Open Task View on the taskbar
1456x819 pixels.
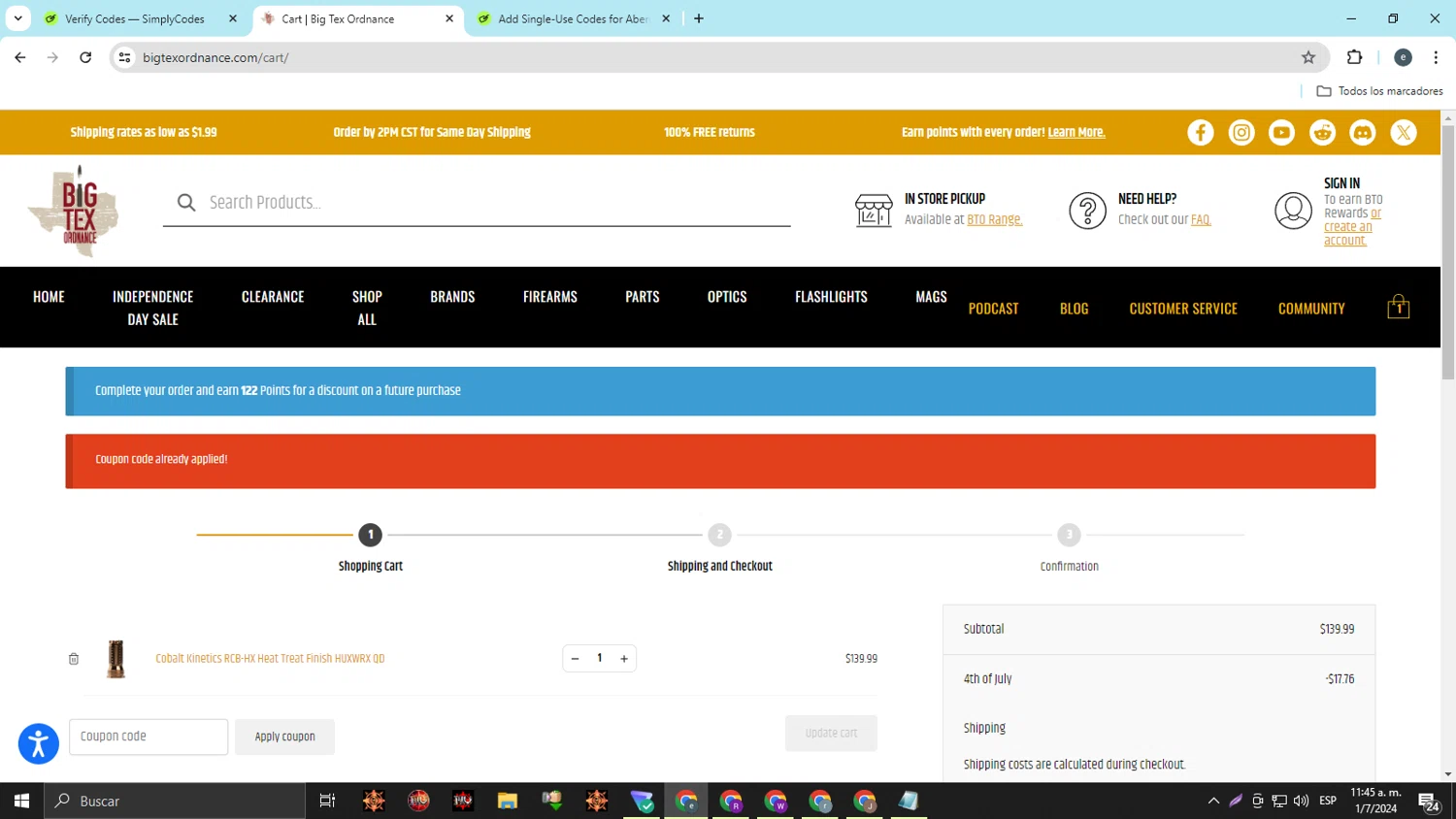(x=327, y=801)
